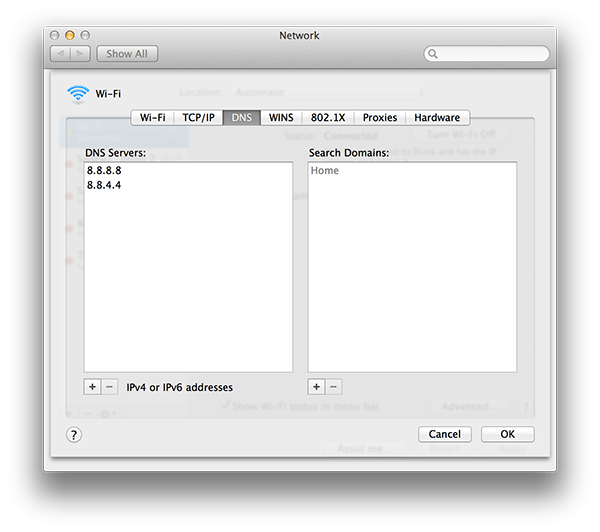Select the DNS tab

pos(241,117)
